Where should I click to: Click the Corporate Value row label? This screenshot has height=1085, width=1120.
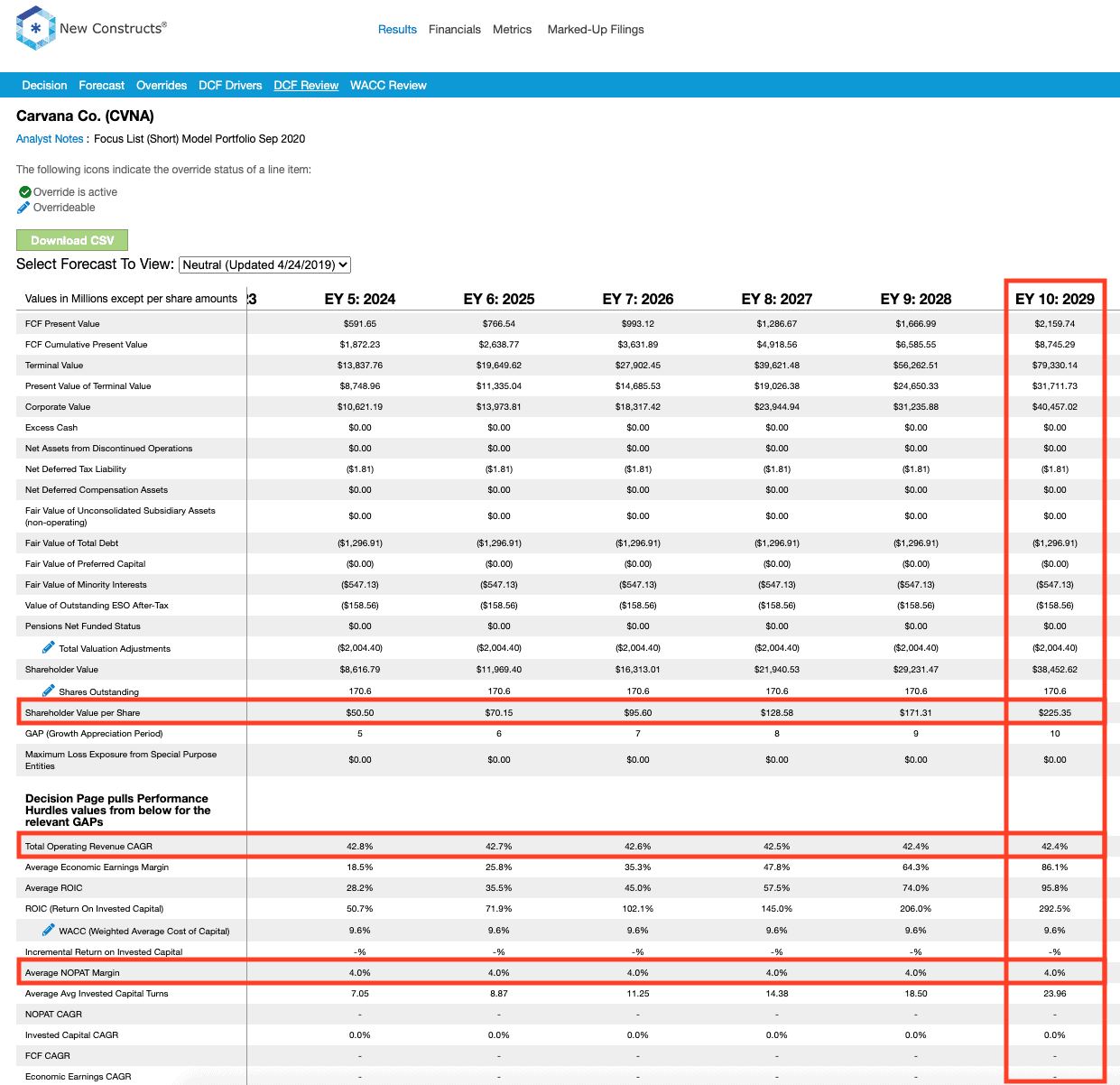click(x=58, y=407)
